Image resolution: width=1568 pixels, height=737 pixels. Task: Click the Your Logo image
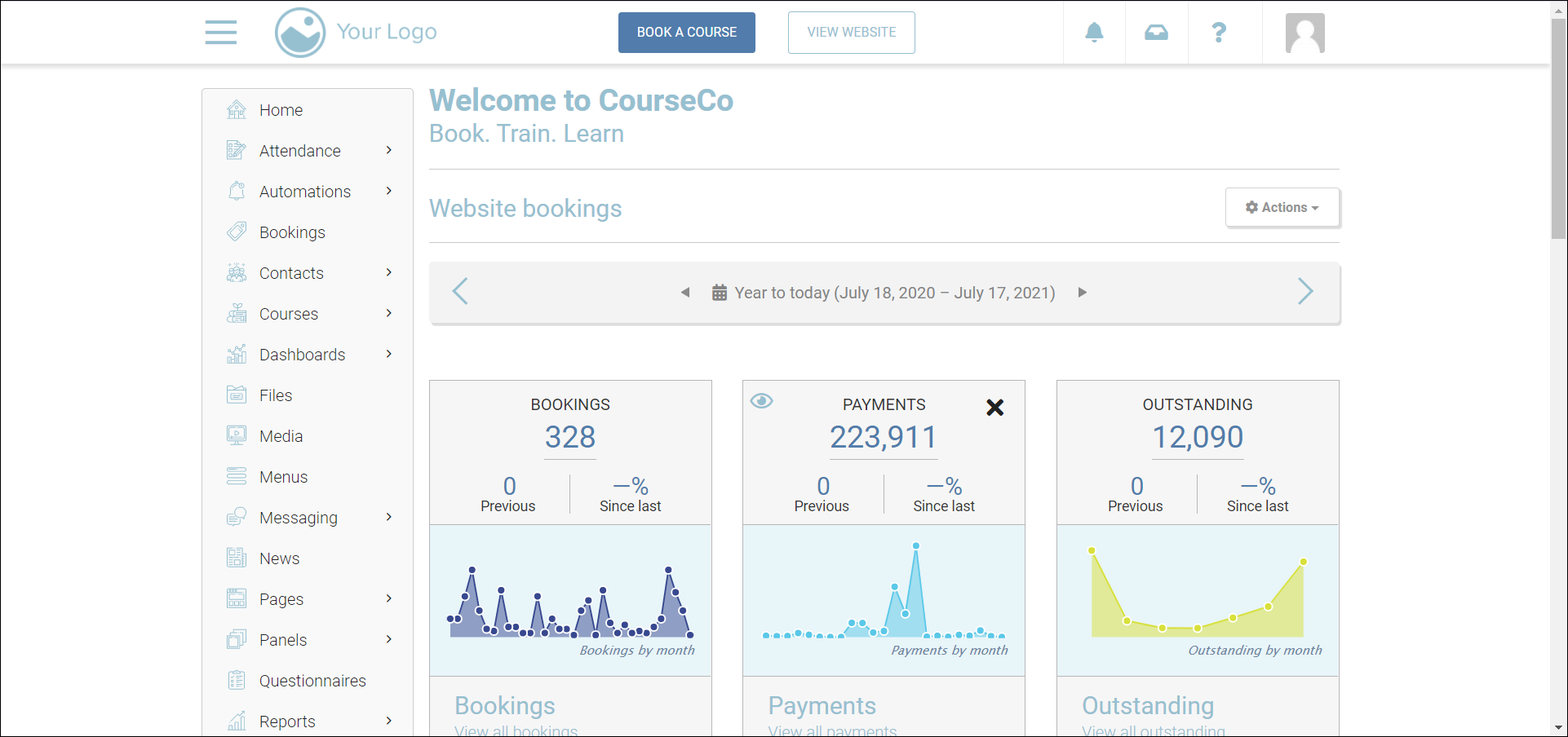click(357, 33)
